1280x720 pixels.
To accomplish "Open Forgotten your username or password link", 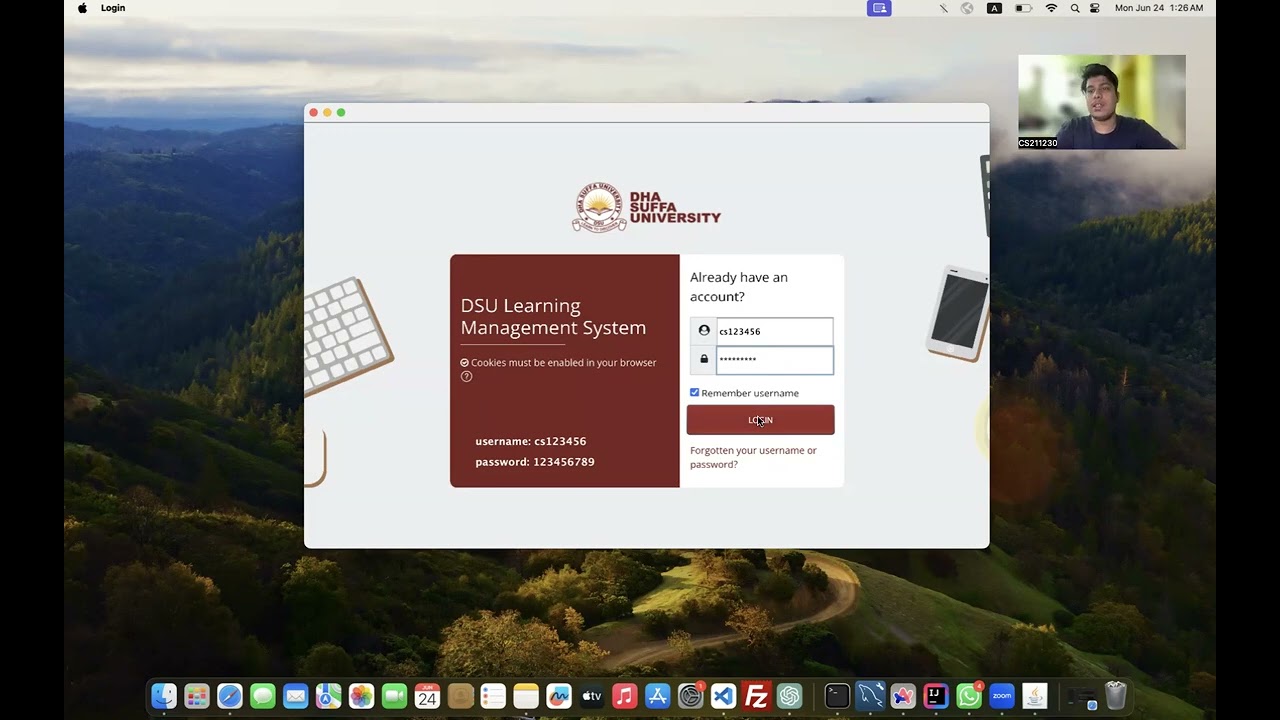I will [x=753, y=457].
